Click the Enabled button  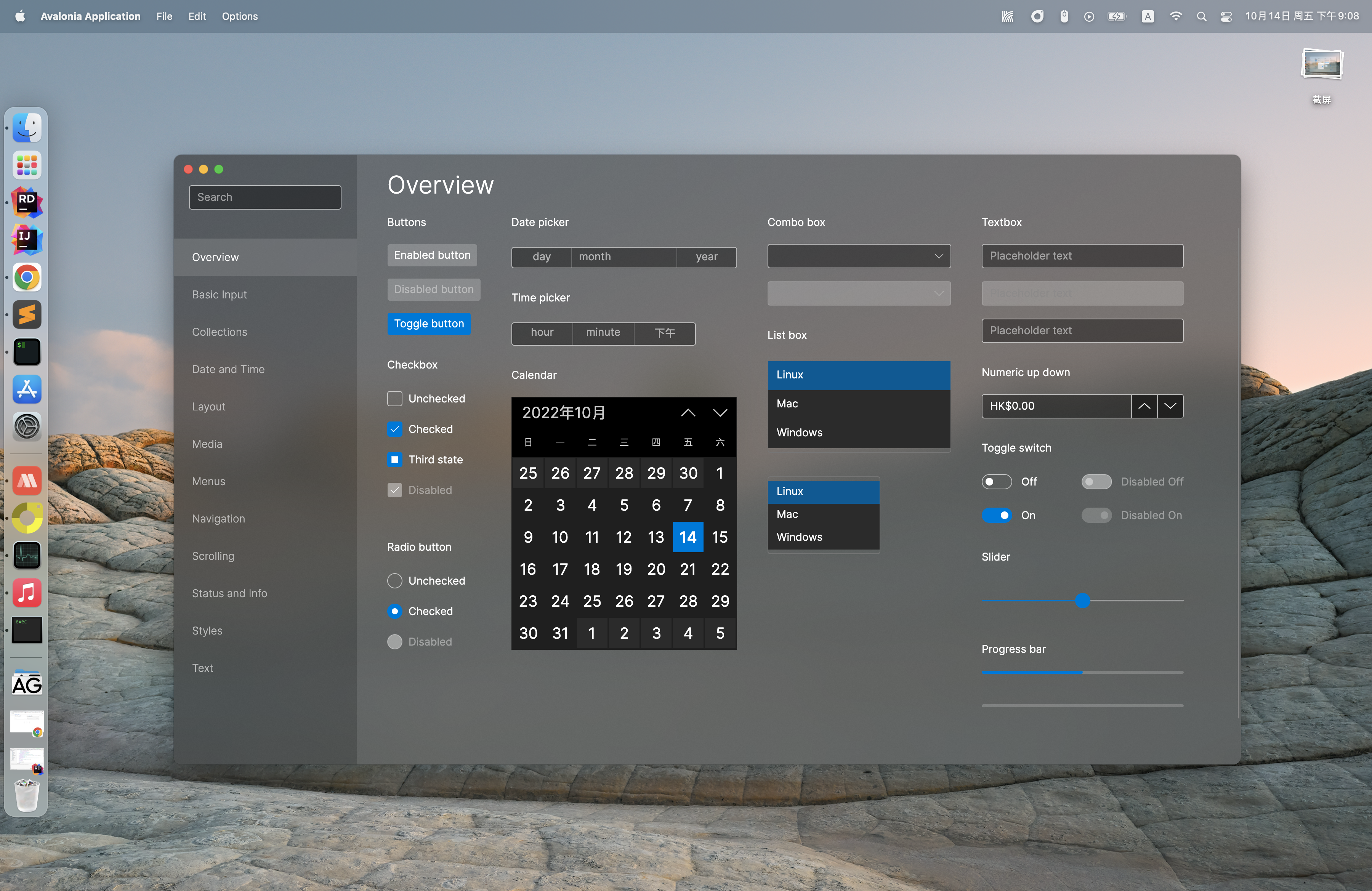(x=432, y=255)
